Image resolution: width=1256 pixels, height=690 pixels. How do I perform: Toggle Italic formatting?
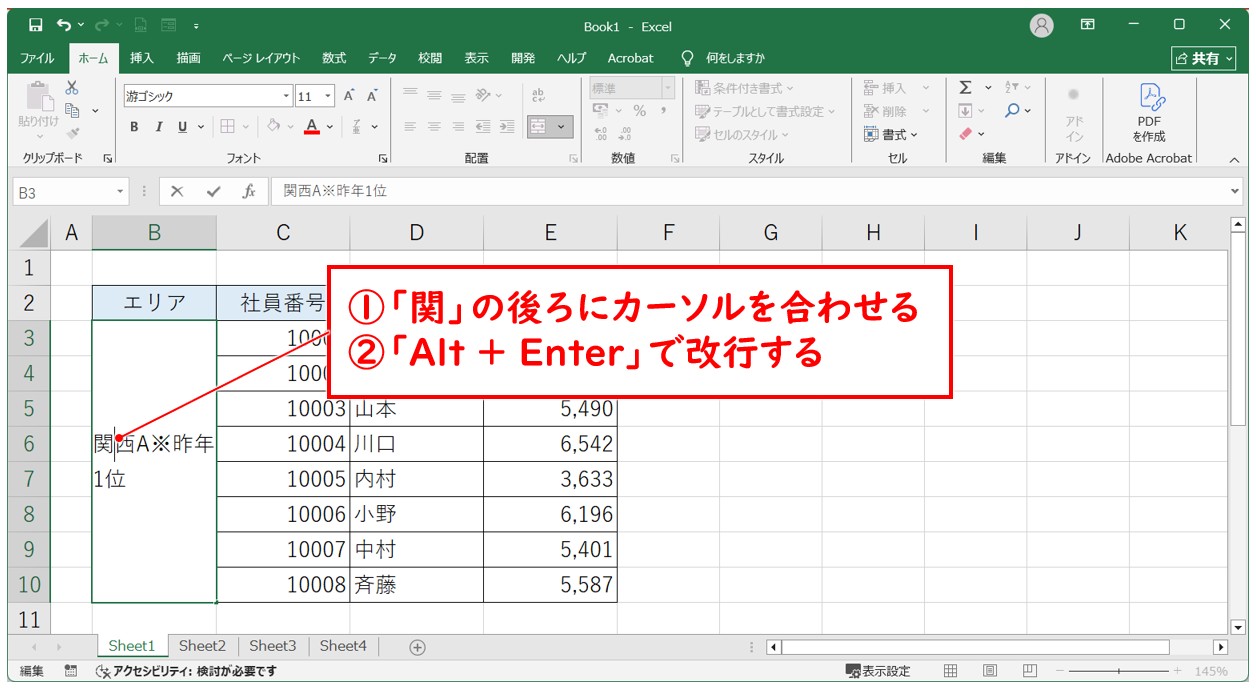(x=158, y=127)
